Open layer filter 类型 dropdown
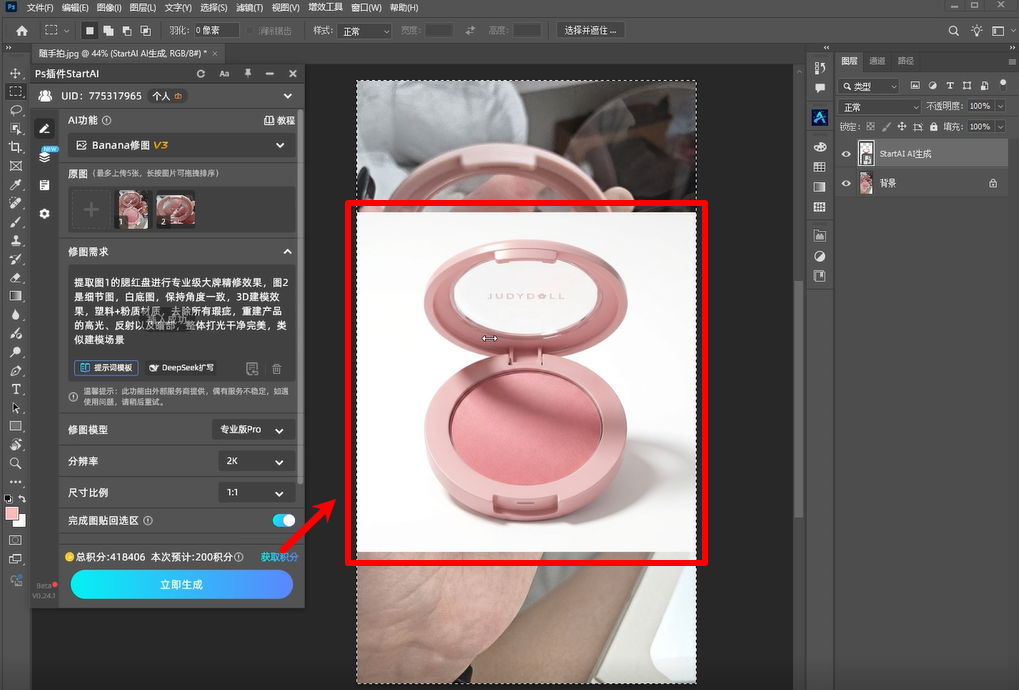 [868, 86]
